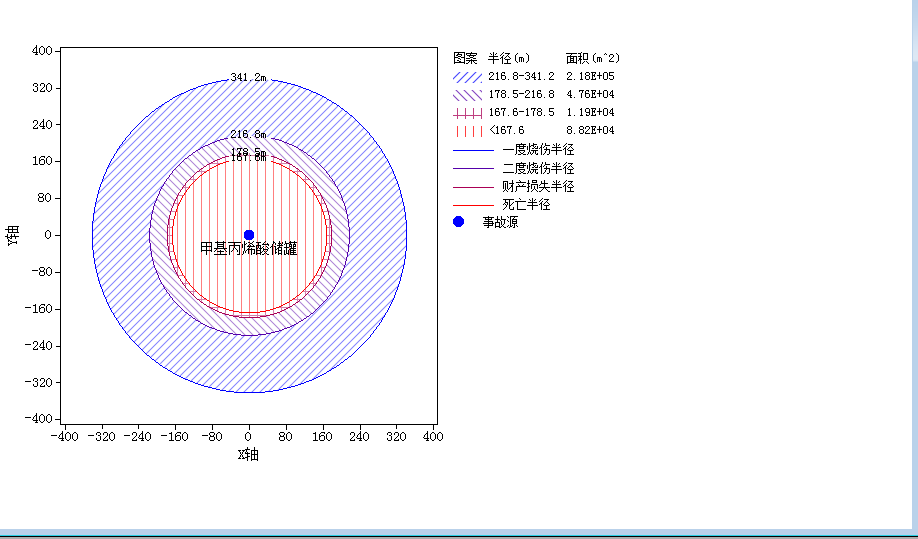Click the area value 8.82E+04
Image resolution: width=918 pixels, height=539 pixels.
pyautogui.click(x=590, y=131)
